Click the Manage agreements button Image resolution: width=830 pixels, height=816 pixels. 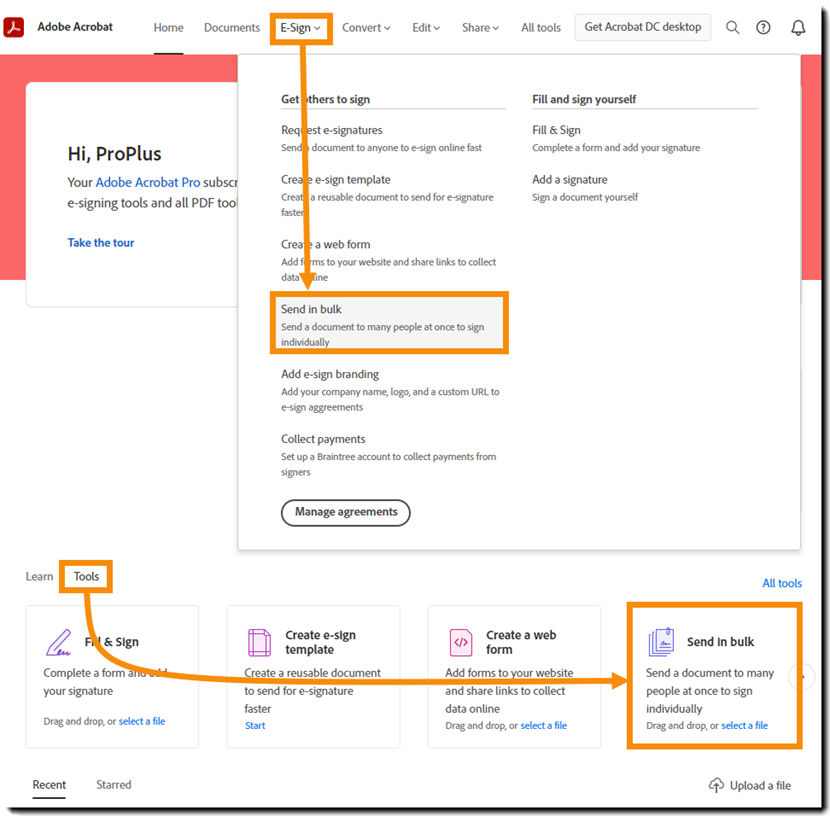pyautogui.click(x=346, y=512)
